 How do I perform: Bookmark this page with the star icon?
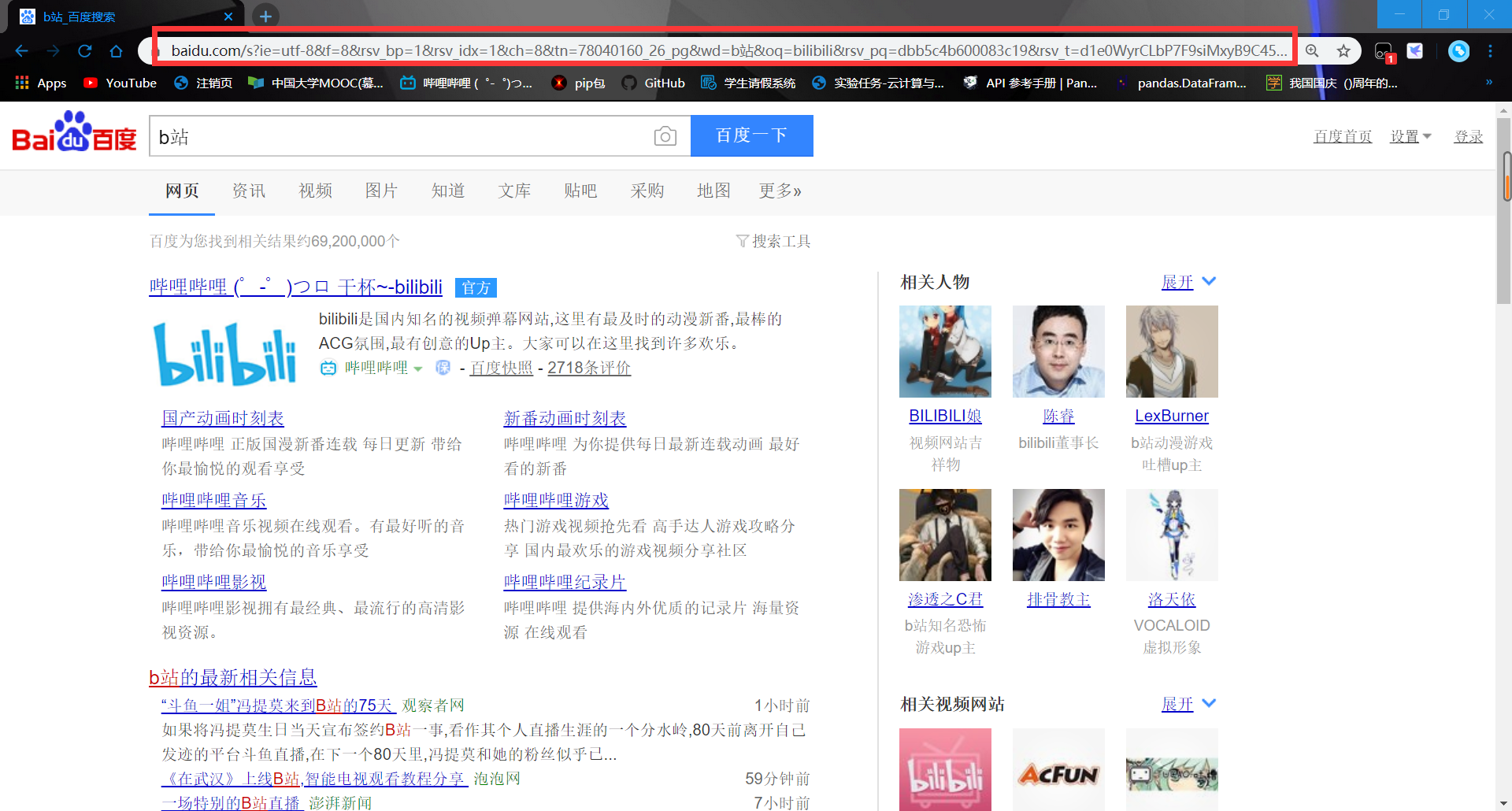(x=1343, y=51)
